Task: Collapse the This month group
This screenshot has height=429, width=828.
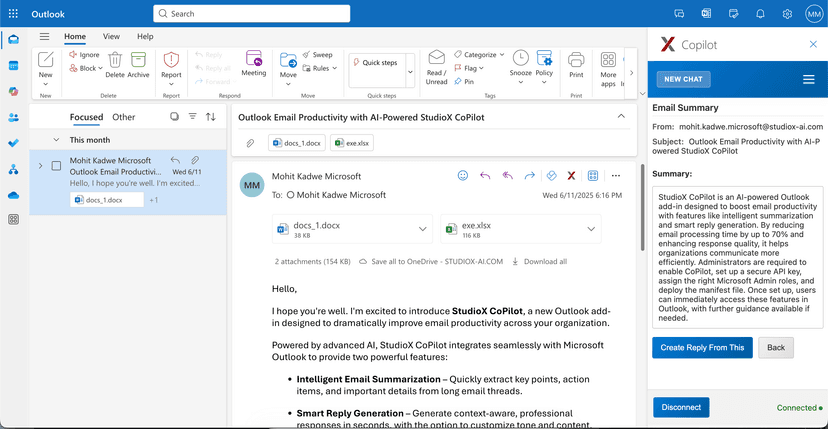Action: [x=56, y=140]
